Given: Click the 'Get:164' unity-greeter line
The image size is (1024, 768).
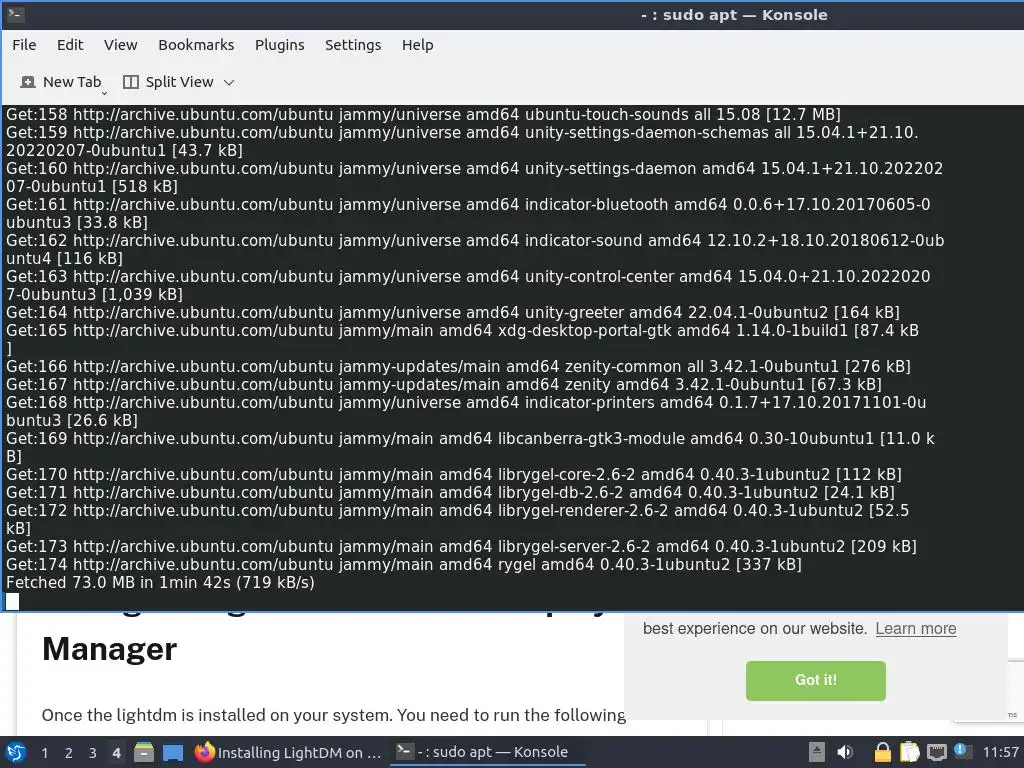Looking at the screenshot, I should click(453, 312).
